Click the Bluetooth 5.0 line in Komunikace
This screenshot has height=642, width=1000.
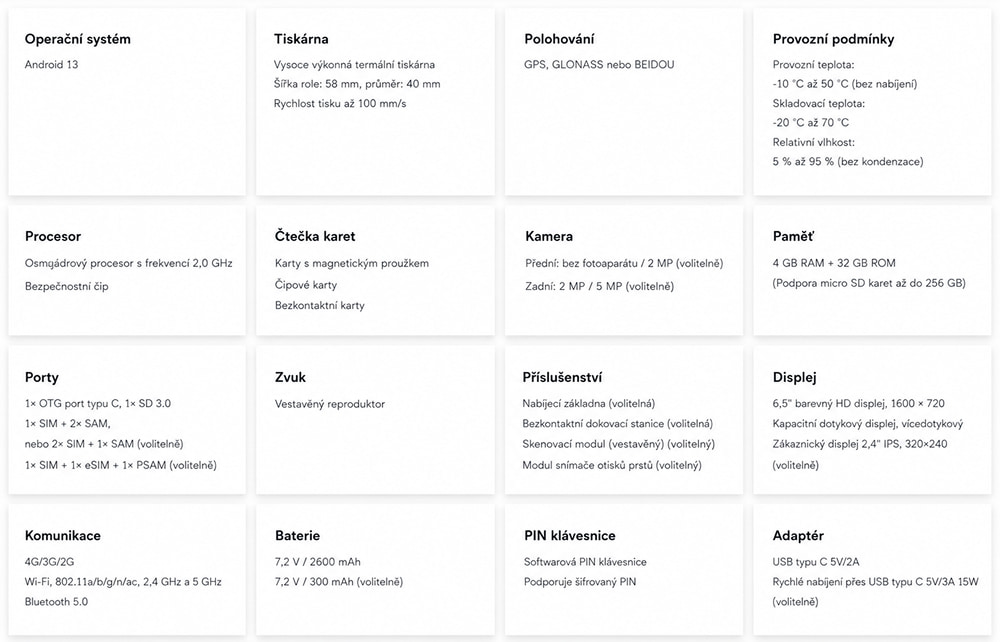coord(56,601)
